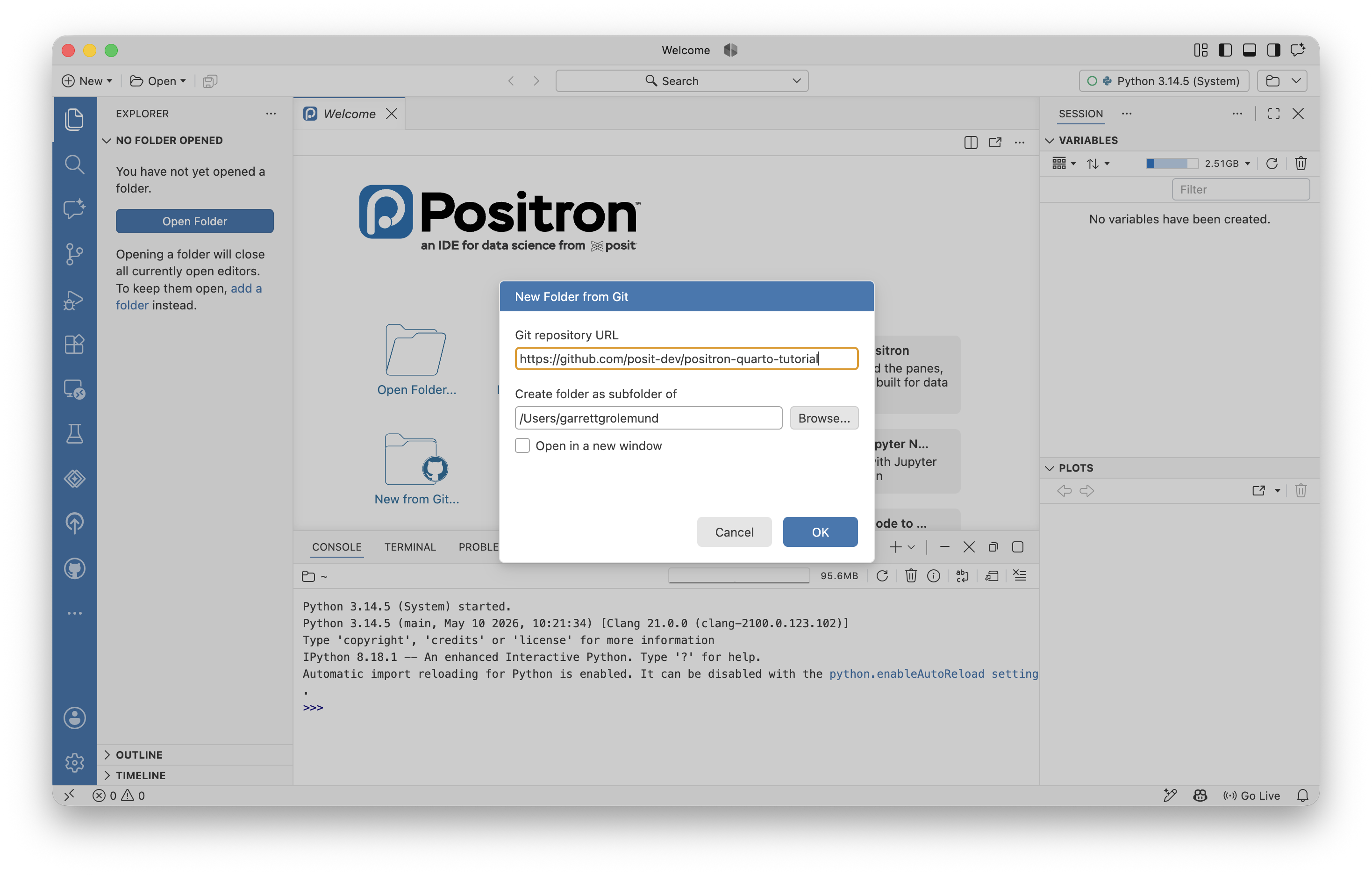The image size is (1372, 875).
Task: Toggle console word wrap icon
Action: click(962, 576)
